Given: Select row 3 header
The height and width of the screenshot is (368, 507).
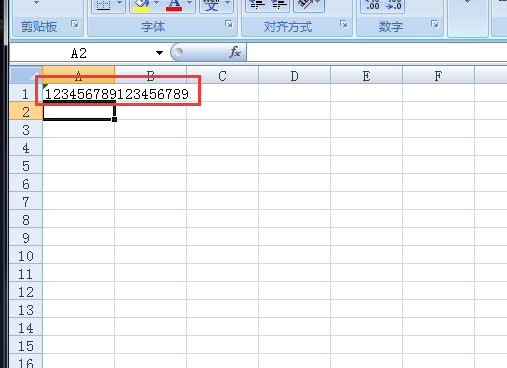Looking at the screenshot, I should (26, 129).
